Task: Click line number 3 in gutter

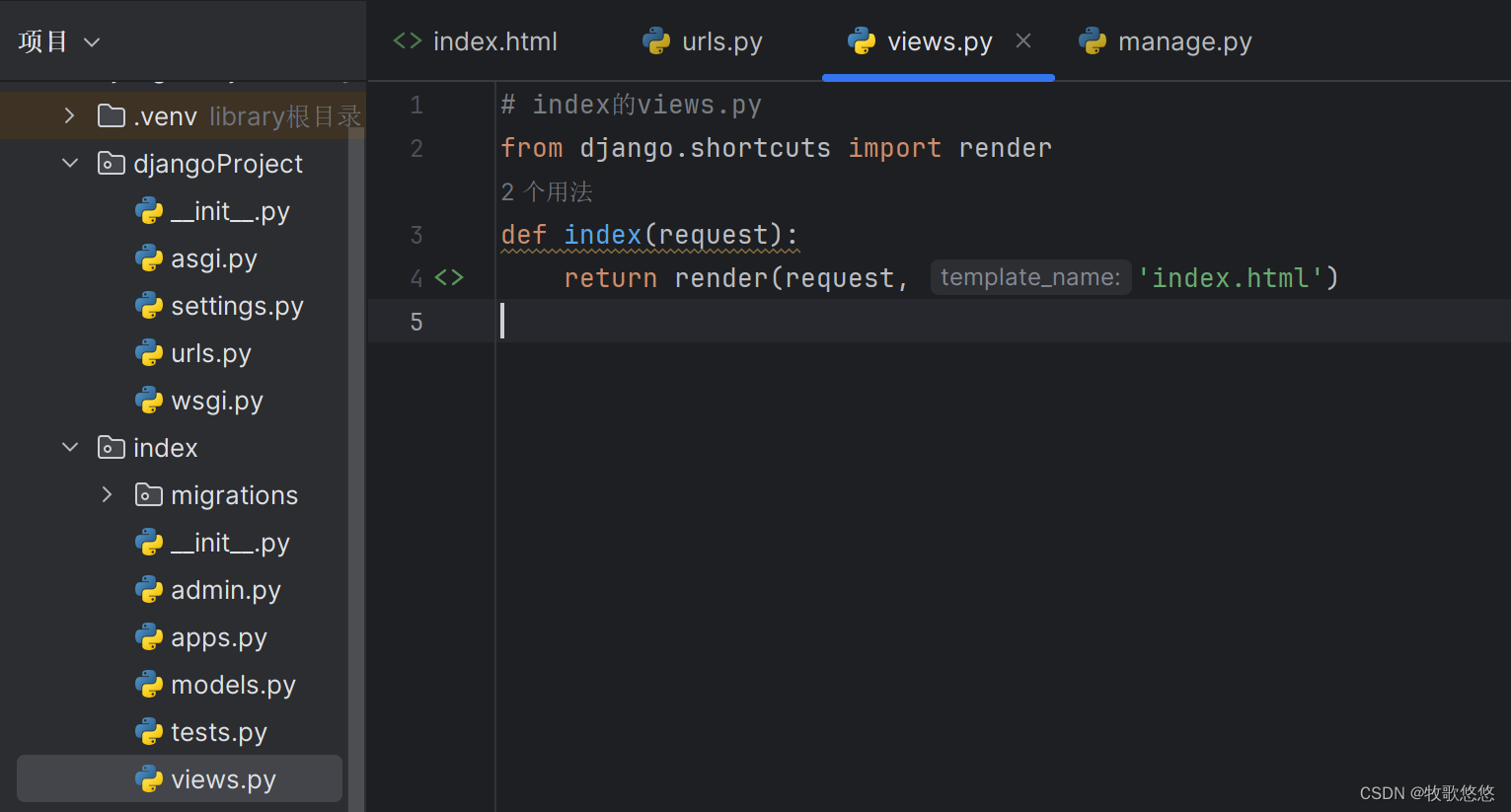Action: [x=416, y=235]
